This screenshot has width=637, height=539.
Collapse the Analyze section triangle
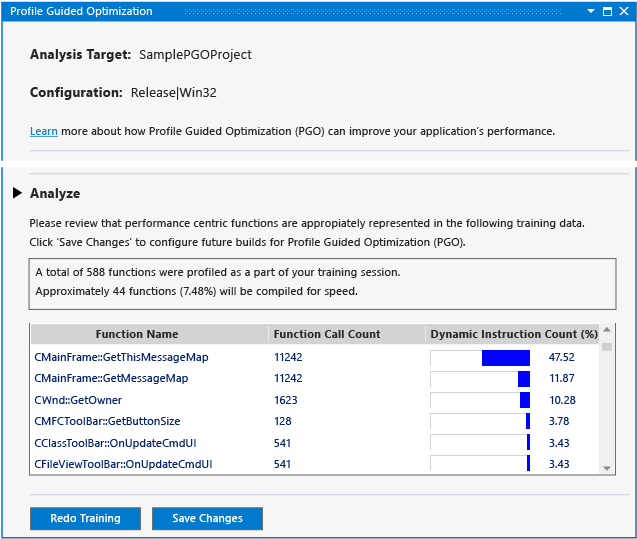point(17,193)
